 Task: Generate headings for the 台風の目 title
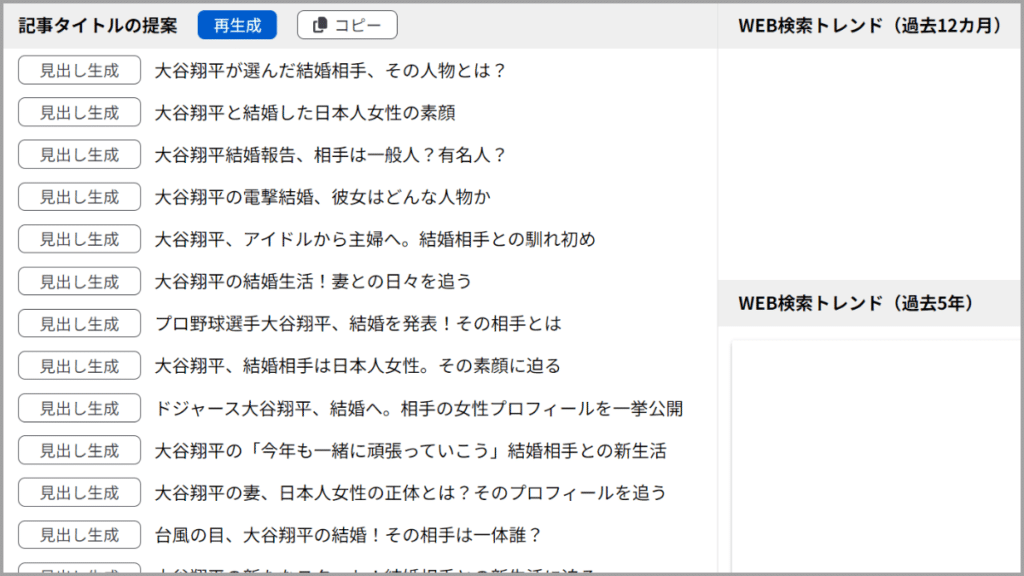[x=79, y=534]
